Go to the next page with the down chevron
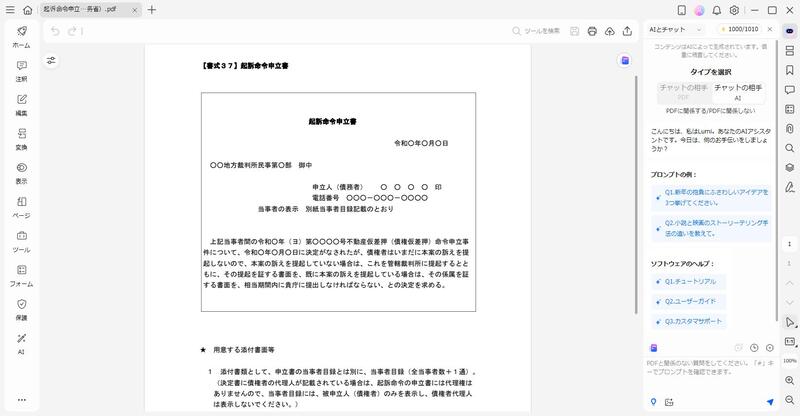Viewport: 800px width, 416px height. [x=790, y=302]
